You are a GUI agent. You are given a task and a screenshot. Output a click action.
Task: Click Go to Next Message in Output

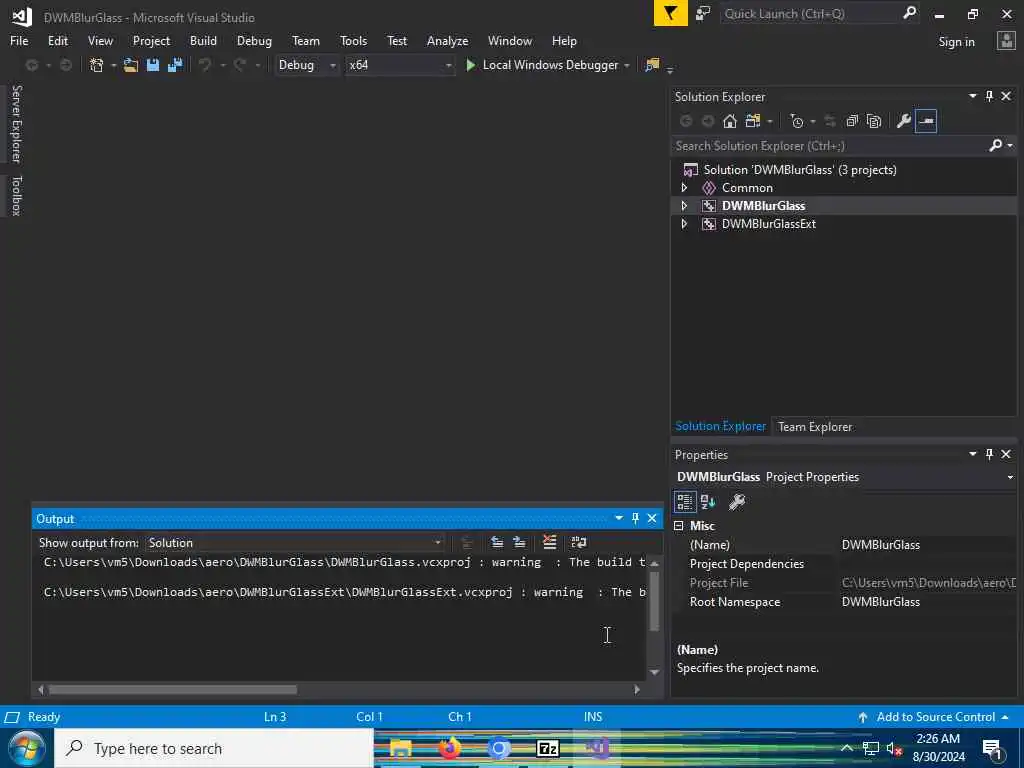tap(520, 542)
